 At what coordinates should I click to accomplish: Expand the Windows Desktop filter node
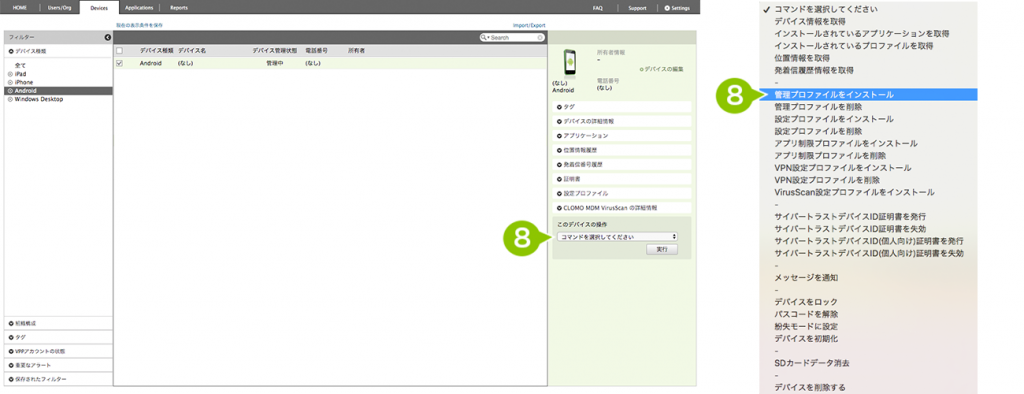(x=10, y=99)
